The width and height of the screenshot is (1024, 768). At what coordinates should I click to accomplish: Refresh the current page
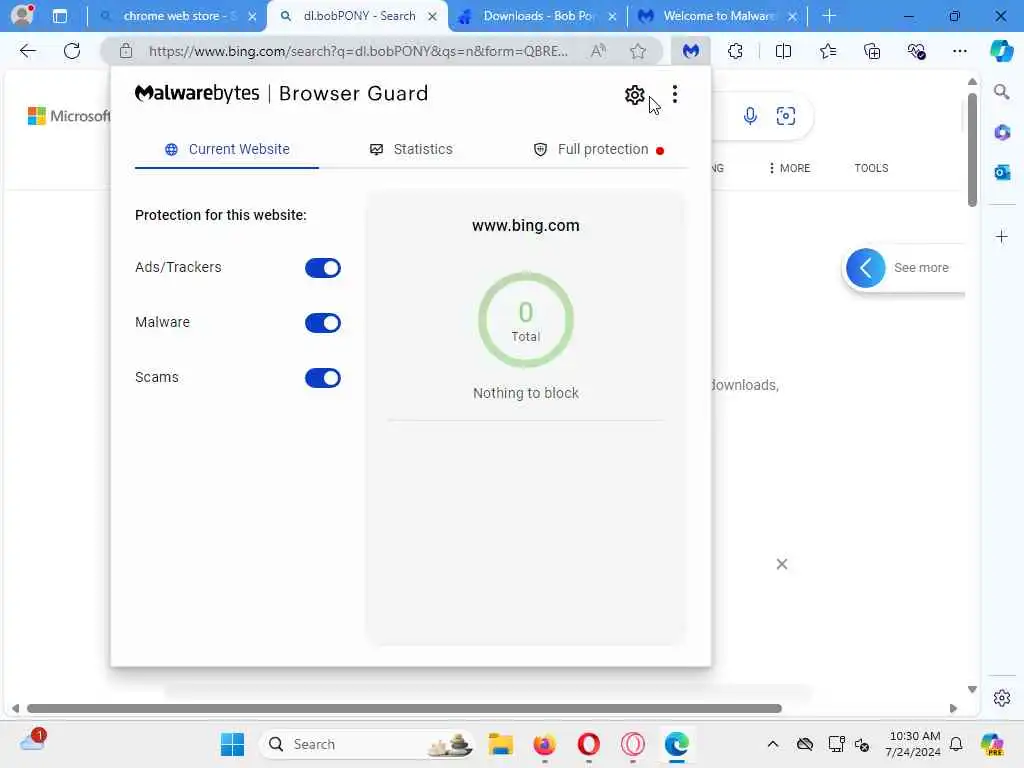point(72,51)
